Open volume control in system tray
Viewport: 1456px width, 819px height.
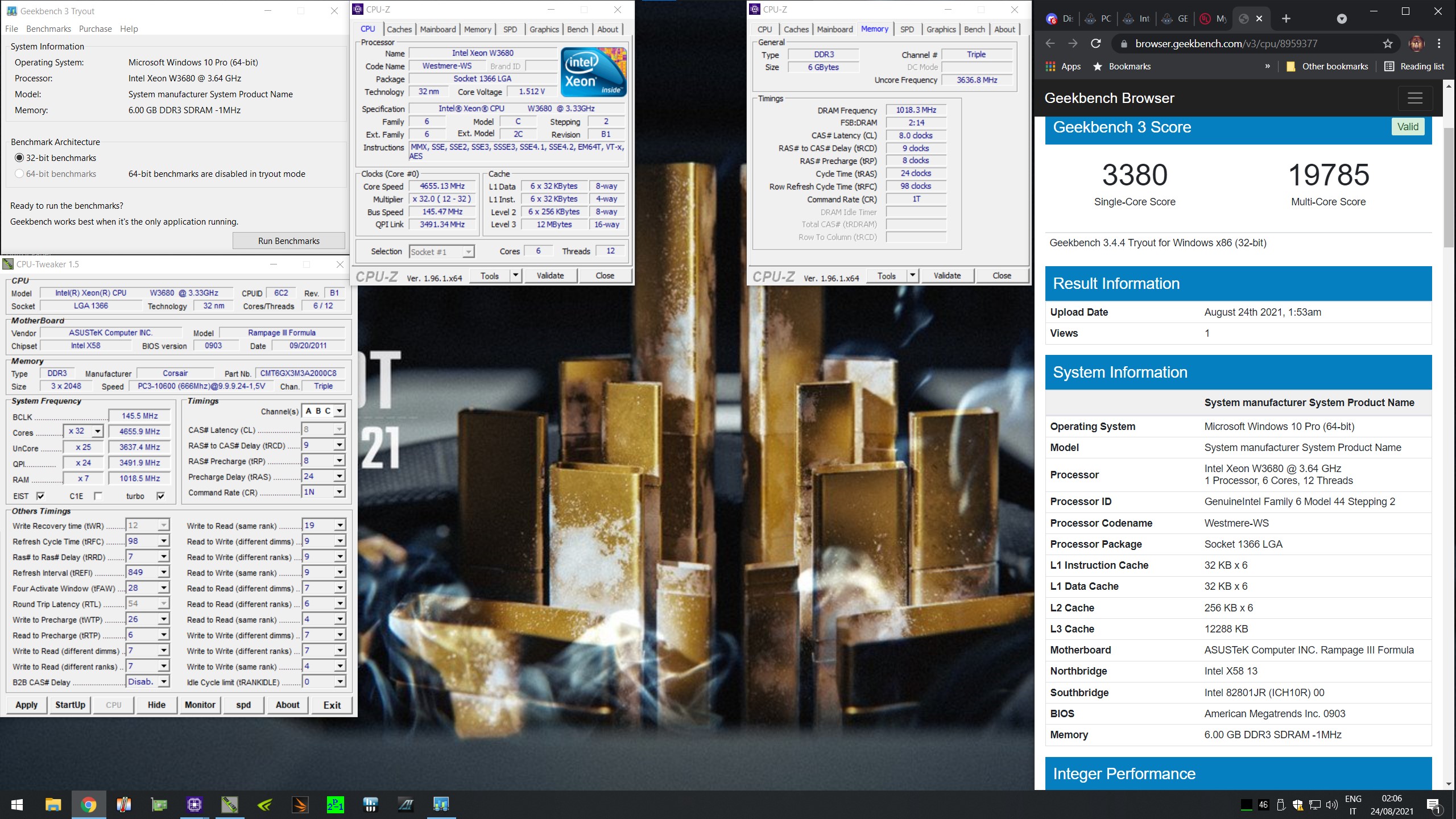[x=1331, y=805]
